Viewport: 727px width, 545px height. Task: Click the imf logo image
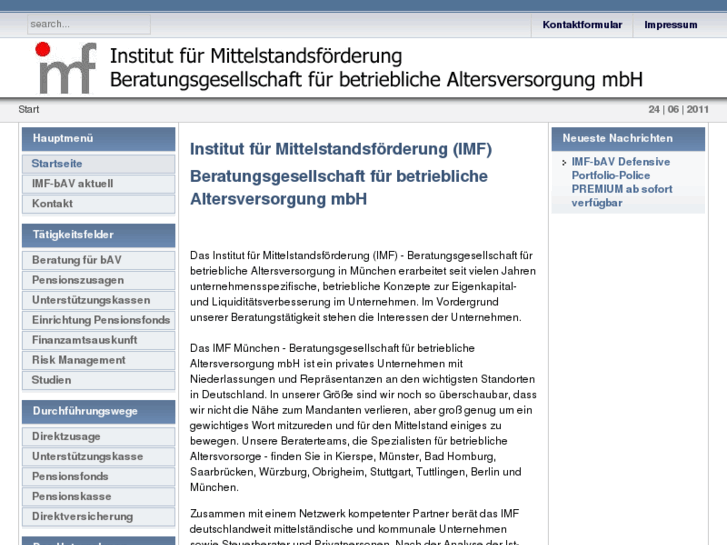(x=66, y=68)
